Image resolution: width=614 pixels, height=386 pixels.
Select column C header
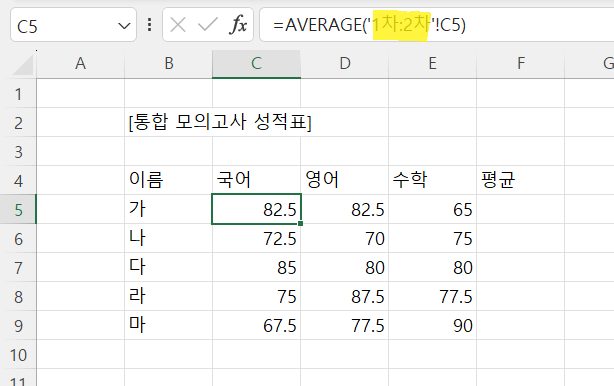[256, 63]
